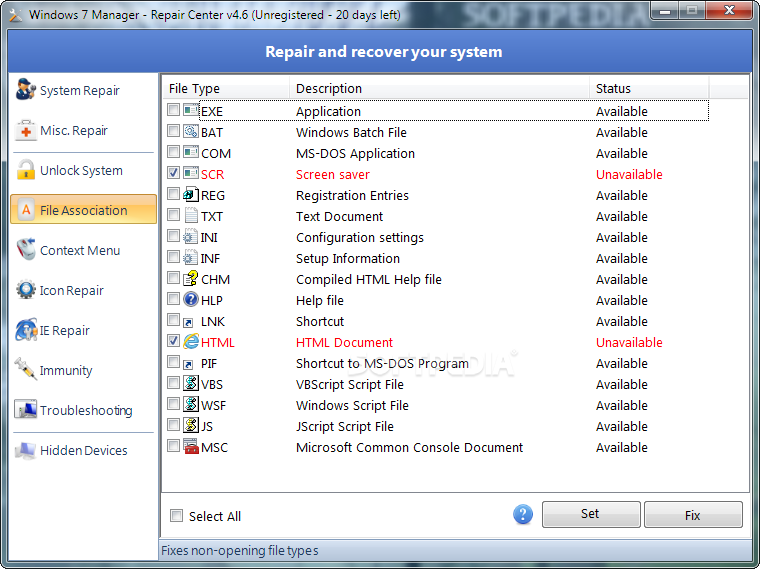
Task: Click 'Available' status in the TXT row
Action: 622,217
